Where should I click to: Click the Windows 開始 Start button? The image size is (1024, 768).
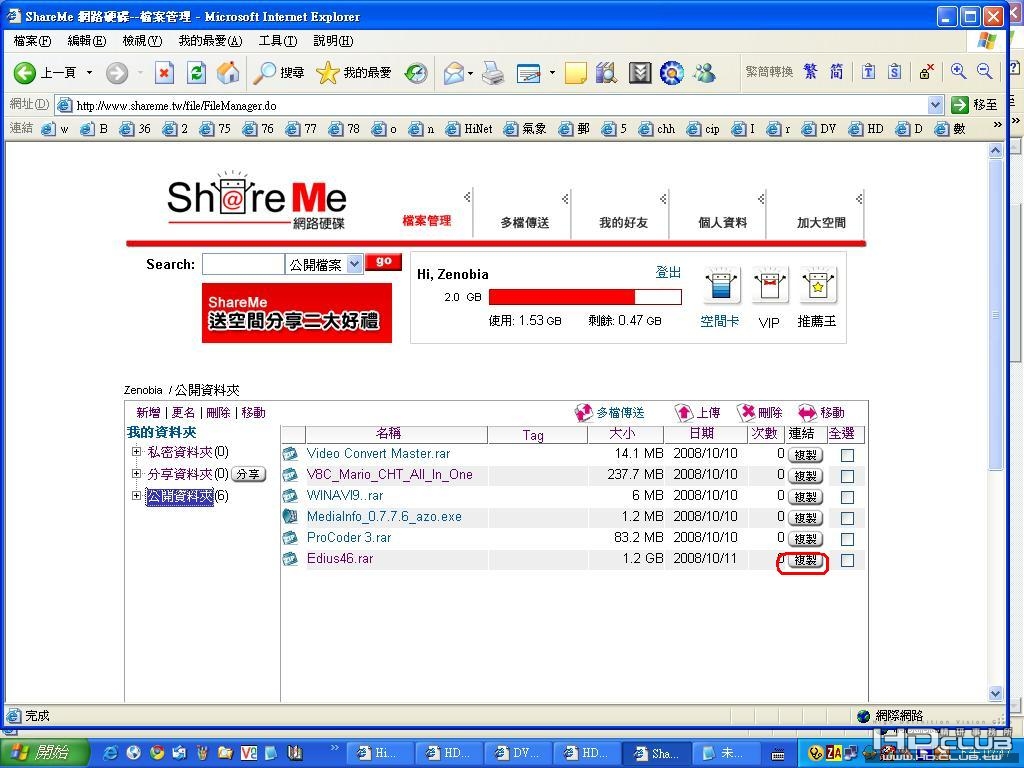point(44,752)
